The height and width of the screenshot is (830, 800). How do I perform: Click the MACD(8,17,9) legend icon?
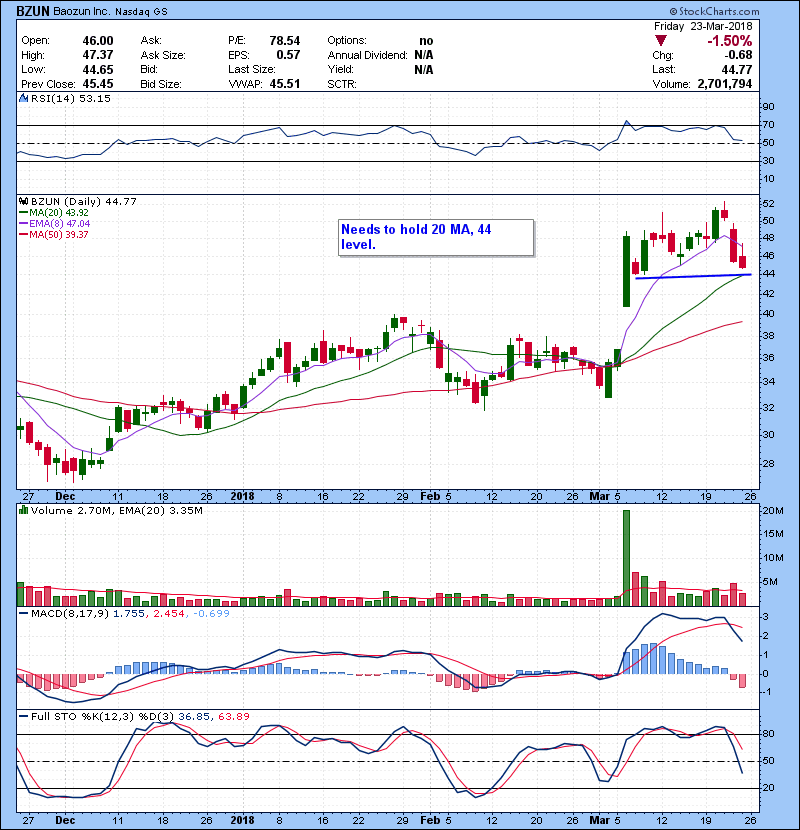coord(23,612)
